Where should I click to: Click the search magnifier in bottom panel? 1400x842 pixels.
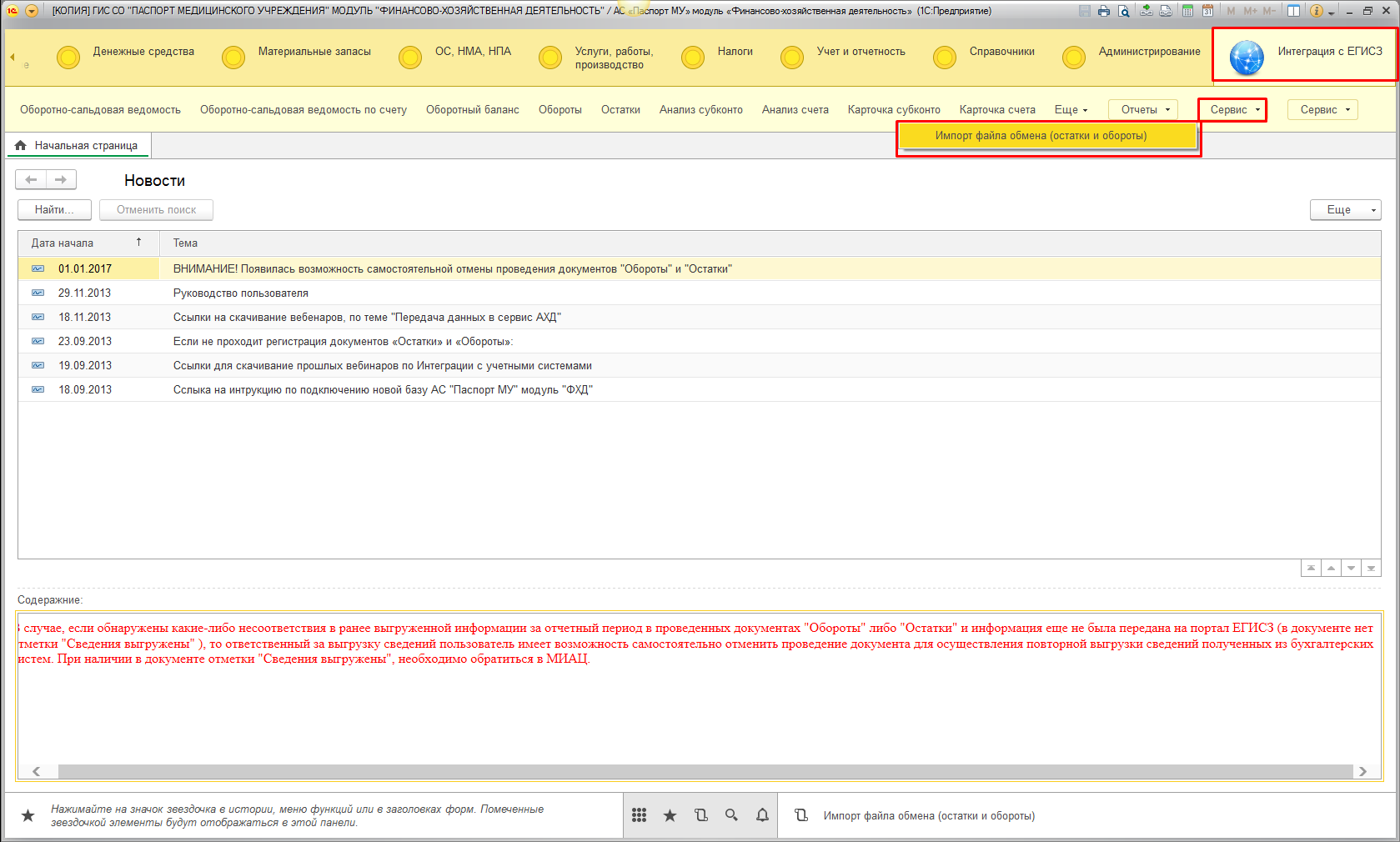(731, 815)
